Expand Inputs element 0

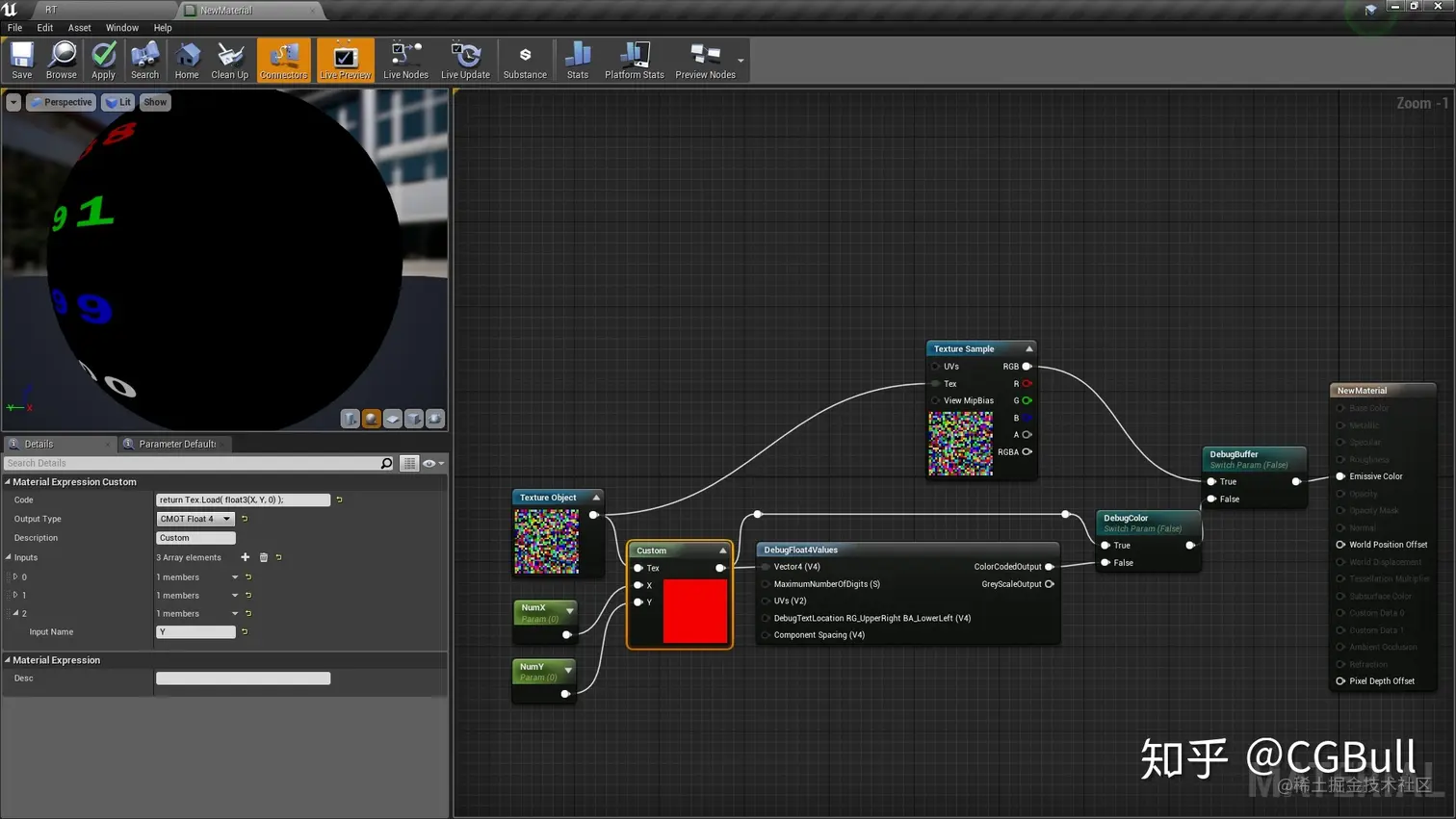[x=14, y=577]
